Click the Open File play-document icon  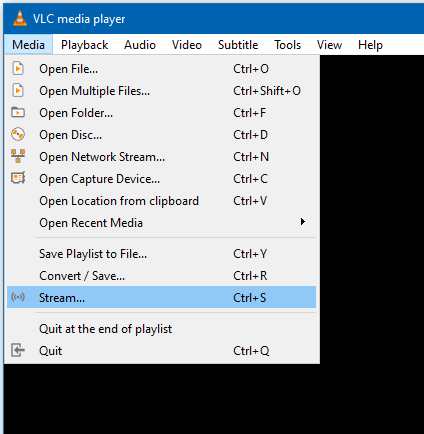(x=18, y=69)
